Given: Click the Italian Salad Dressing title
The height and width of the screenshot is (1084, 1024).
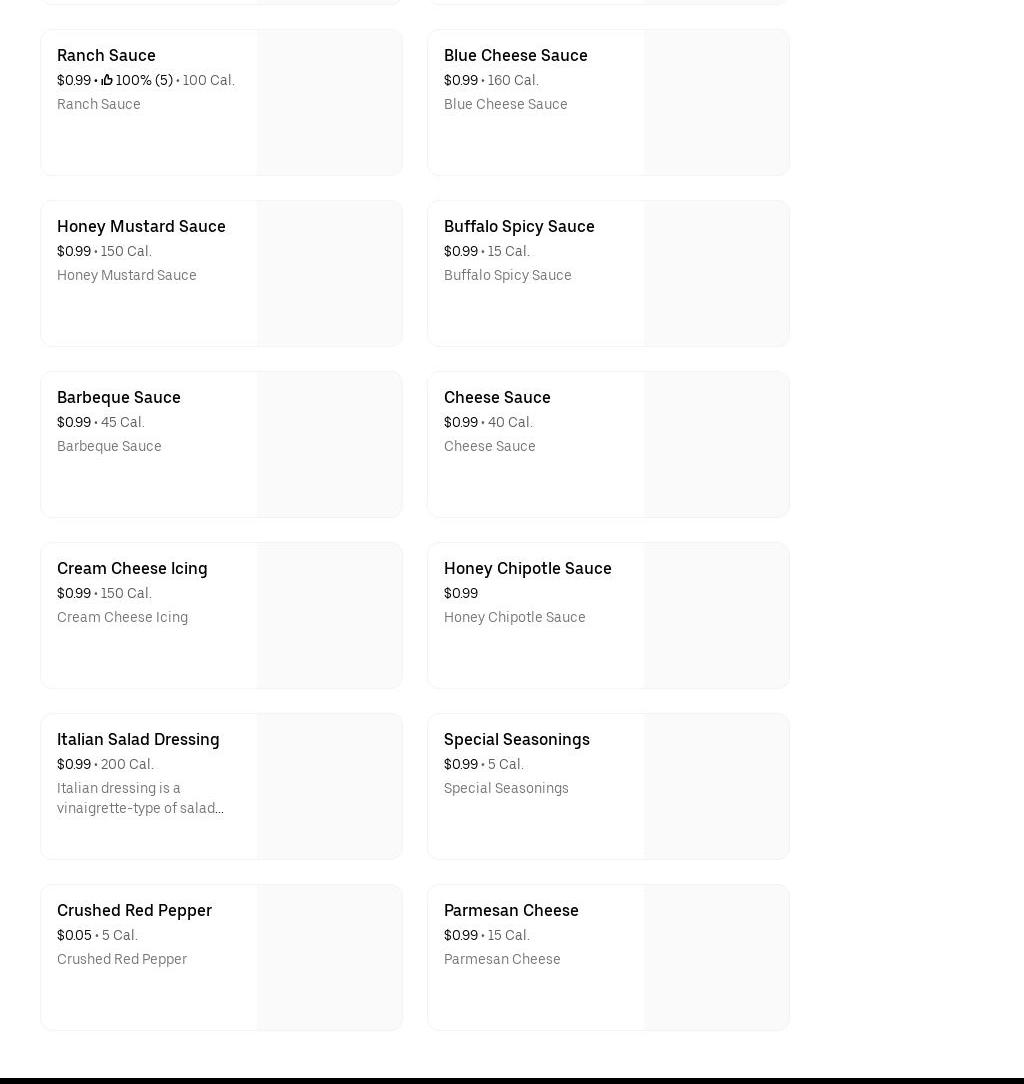Looking at the screenshot, I should click(x=138, y=739).
